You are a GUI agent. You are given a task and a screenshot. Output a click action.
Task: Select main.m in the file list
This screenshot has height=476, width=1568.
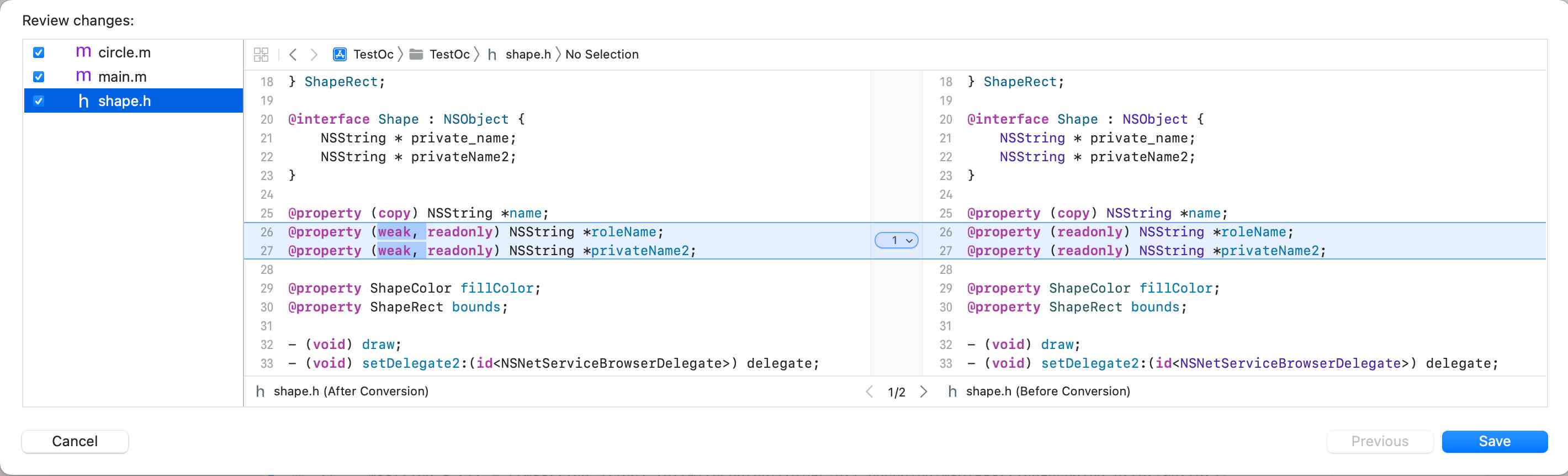pos(123,77)
